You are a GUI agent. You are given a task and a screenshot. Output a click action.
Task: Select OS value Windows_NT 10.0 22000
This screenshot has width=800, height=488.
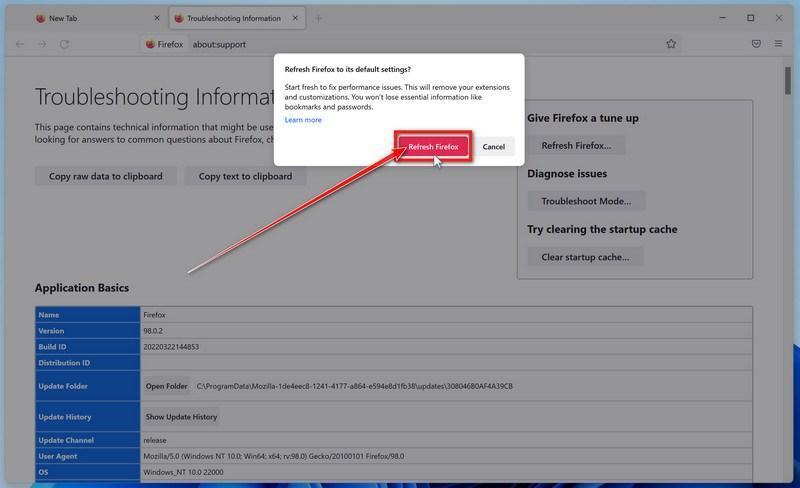pyautogui.click(x=183, y=472)
